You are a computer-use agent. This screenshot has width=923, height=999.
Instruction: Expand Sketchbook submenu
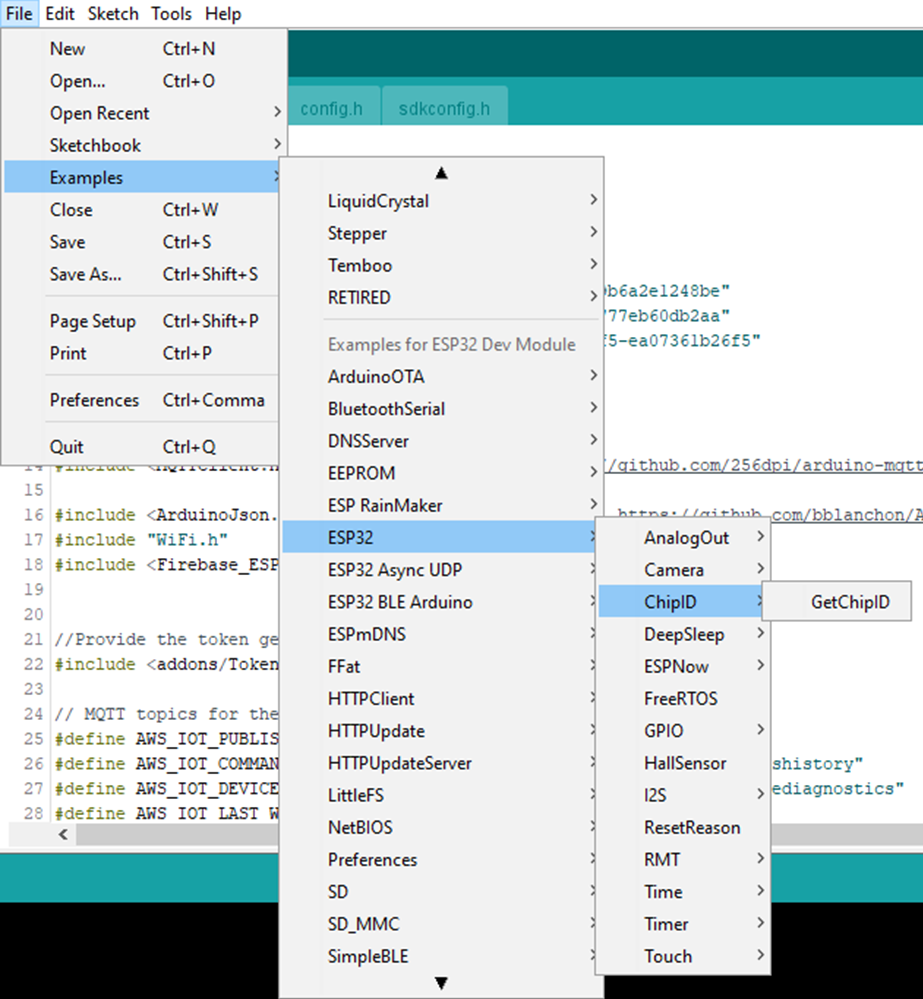pos(143,145)
